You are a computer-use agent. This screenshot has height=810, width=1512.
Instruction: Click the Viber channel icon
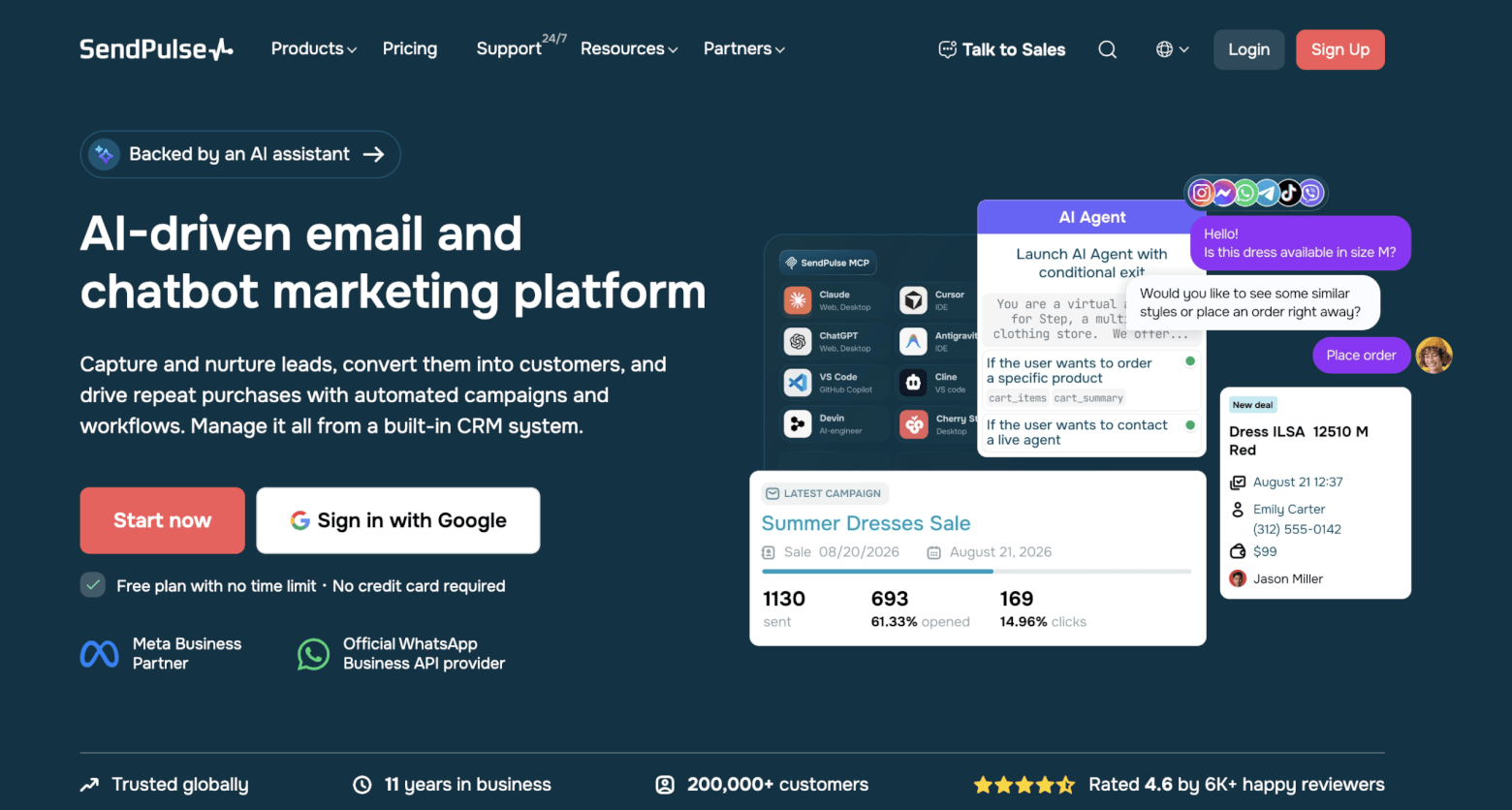[1311, 193]
